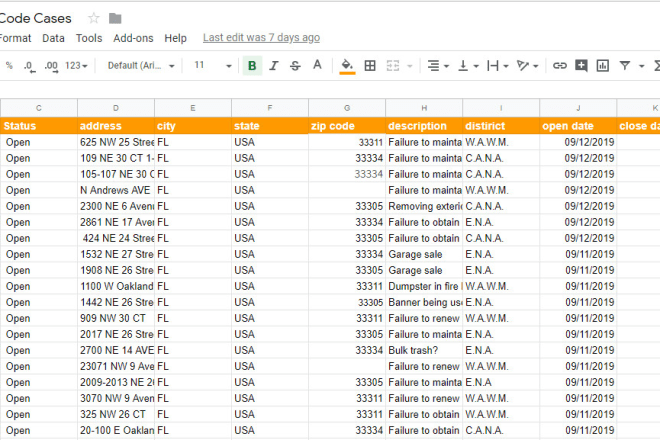
Task: Open the fill color bucket
Action: click(x=347, y=66)
